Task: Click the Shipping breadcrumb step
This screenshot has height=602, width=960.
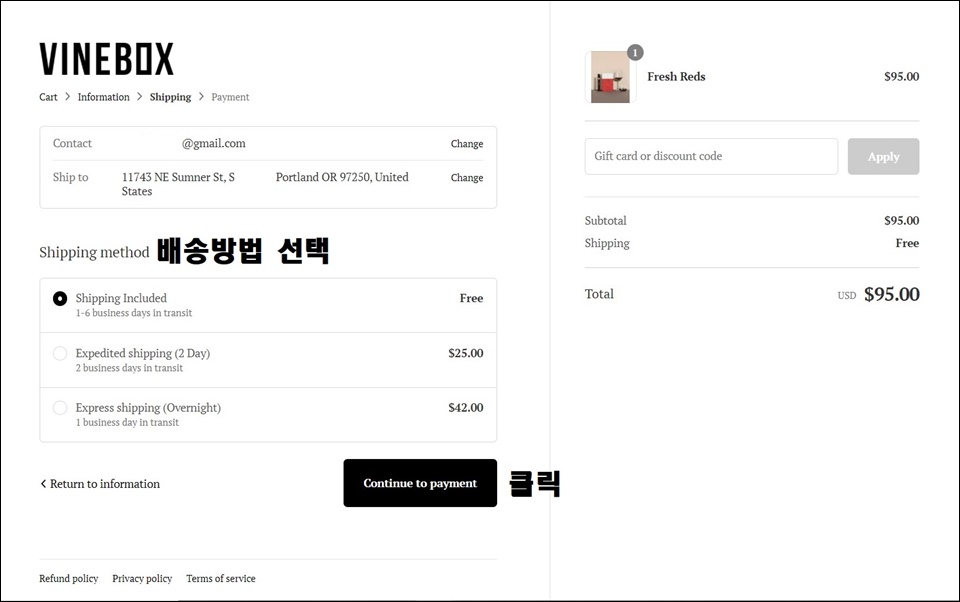Action: coord(170,97)
